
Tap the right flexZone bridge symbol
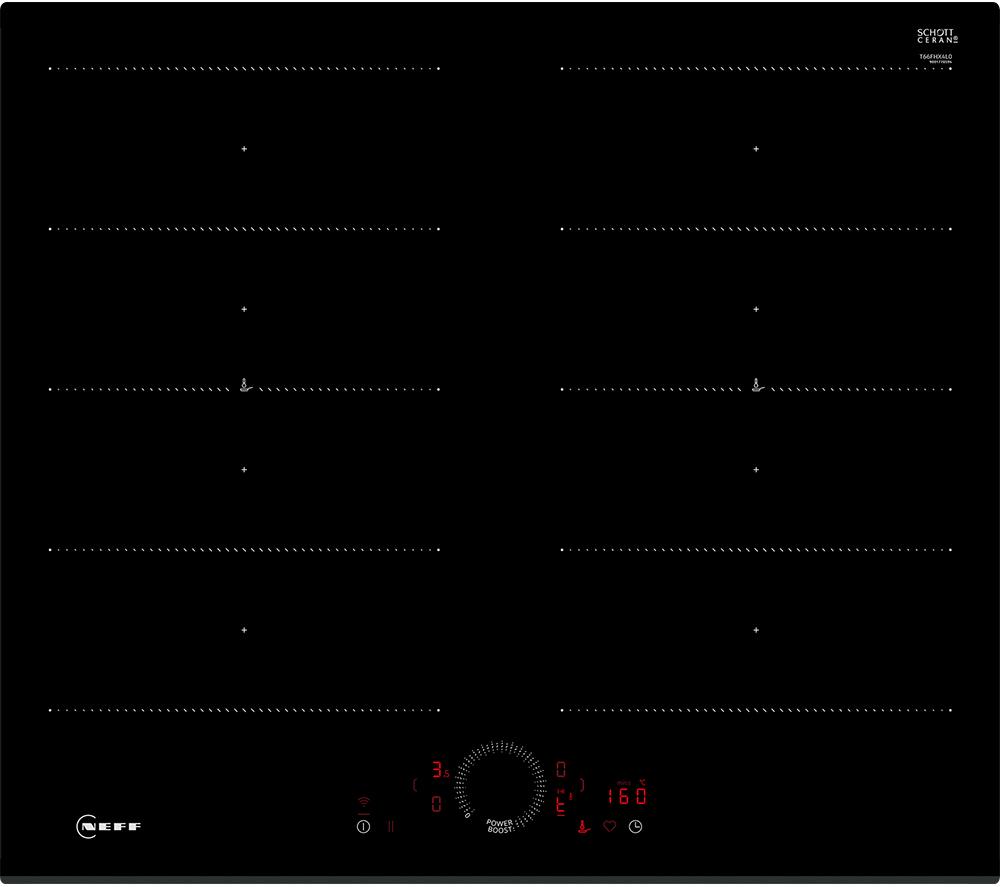click(757, 383)
